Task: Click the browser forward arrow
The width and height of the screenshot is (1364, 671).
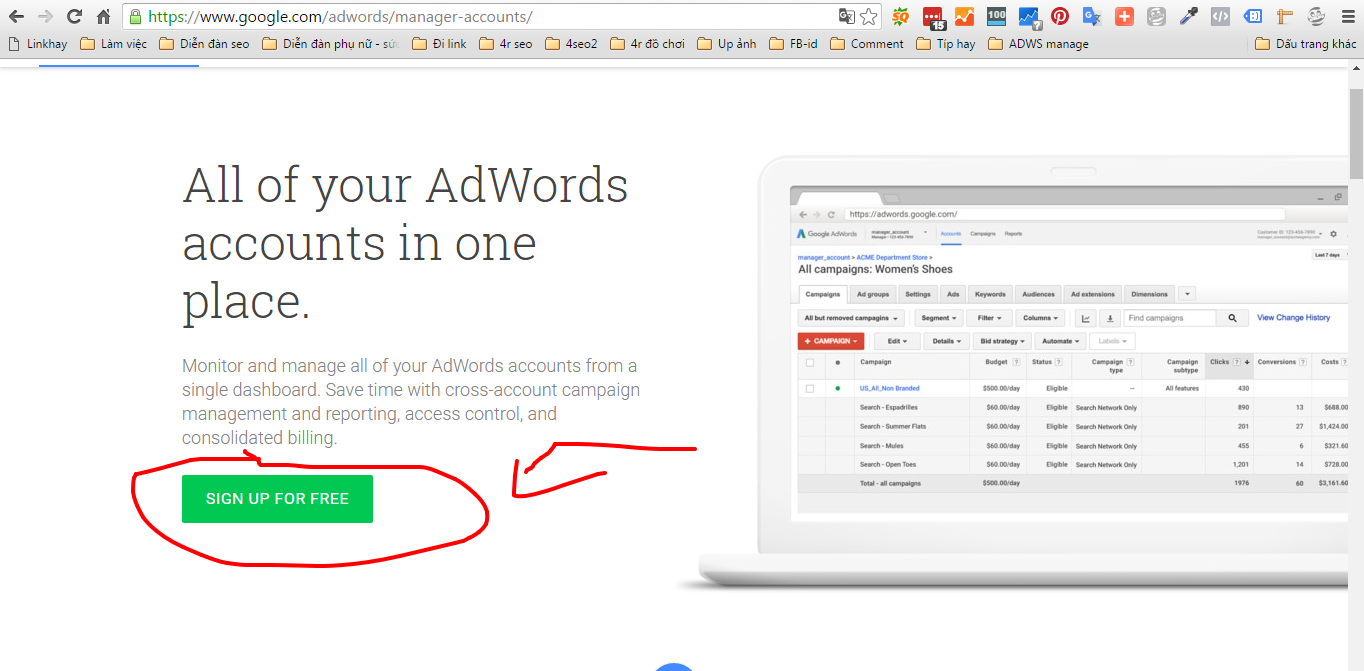Action: (45, 16)
